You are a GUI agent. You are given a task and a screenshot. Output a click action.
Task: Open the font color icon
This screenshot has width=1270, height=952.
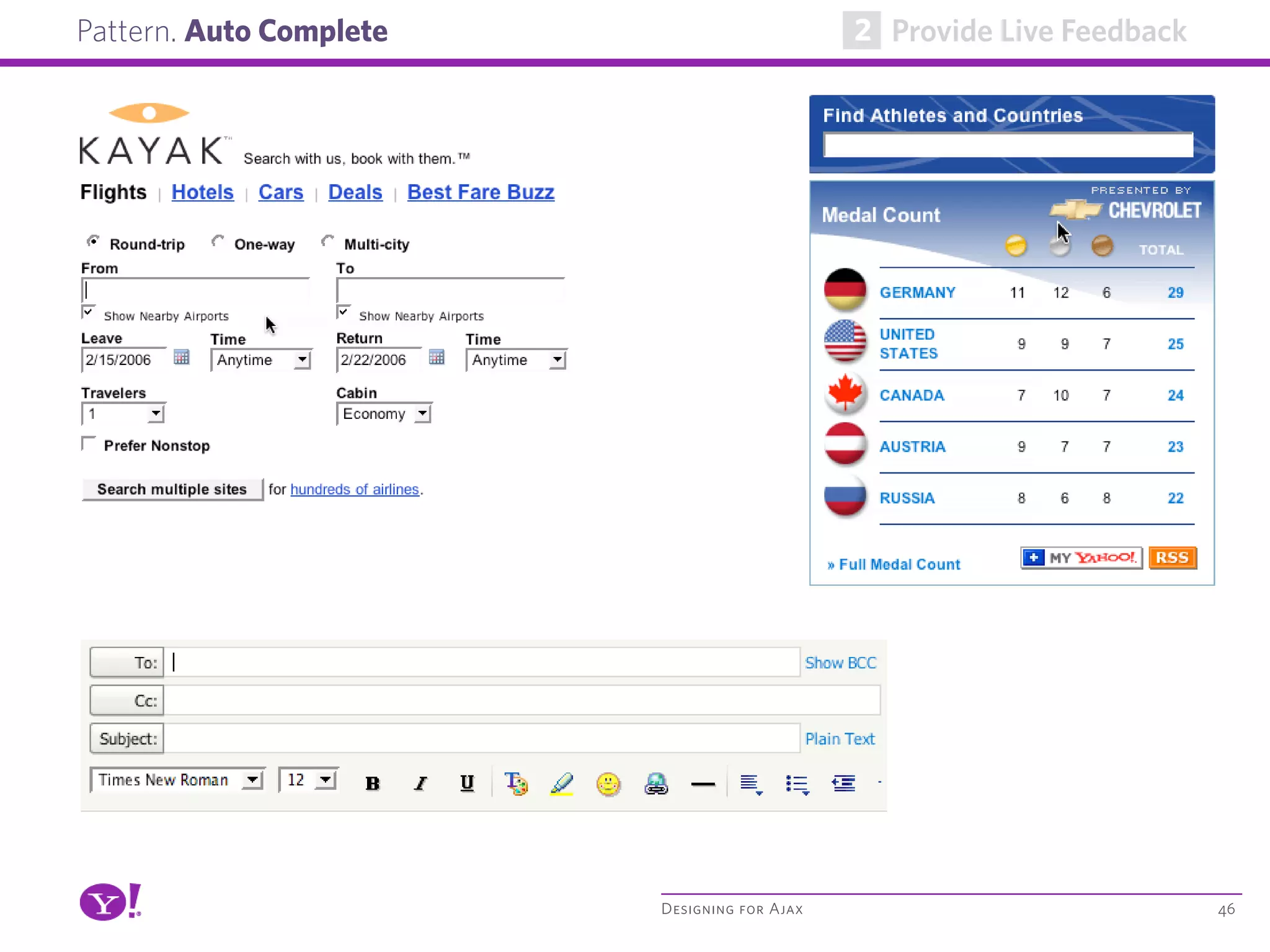coord(515,783)
